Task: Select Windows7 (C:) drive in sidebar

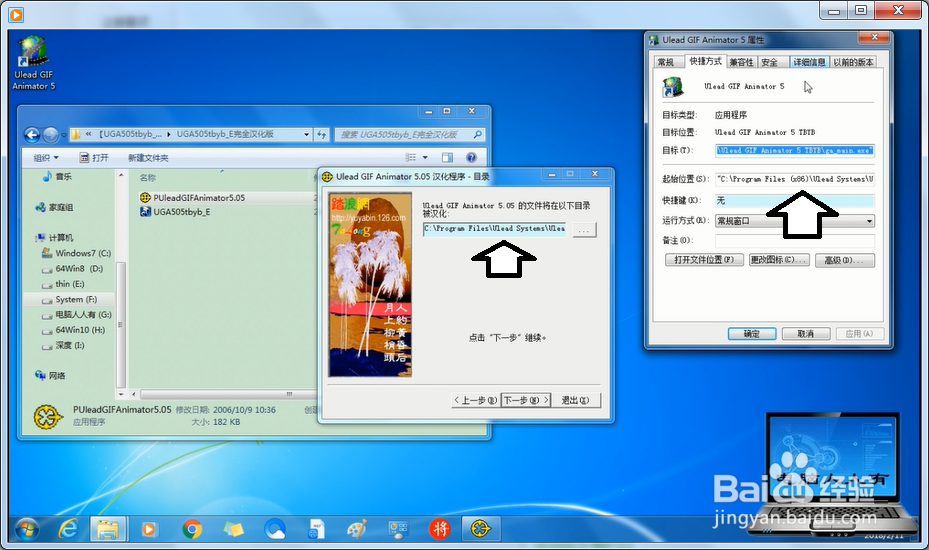Action: pyautogui.click(x=76, y=253)
